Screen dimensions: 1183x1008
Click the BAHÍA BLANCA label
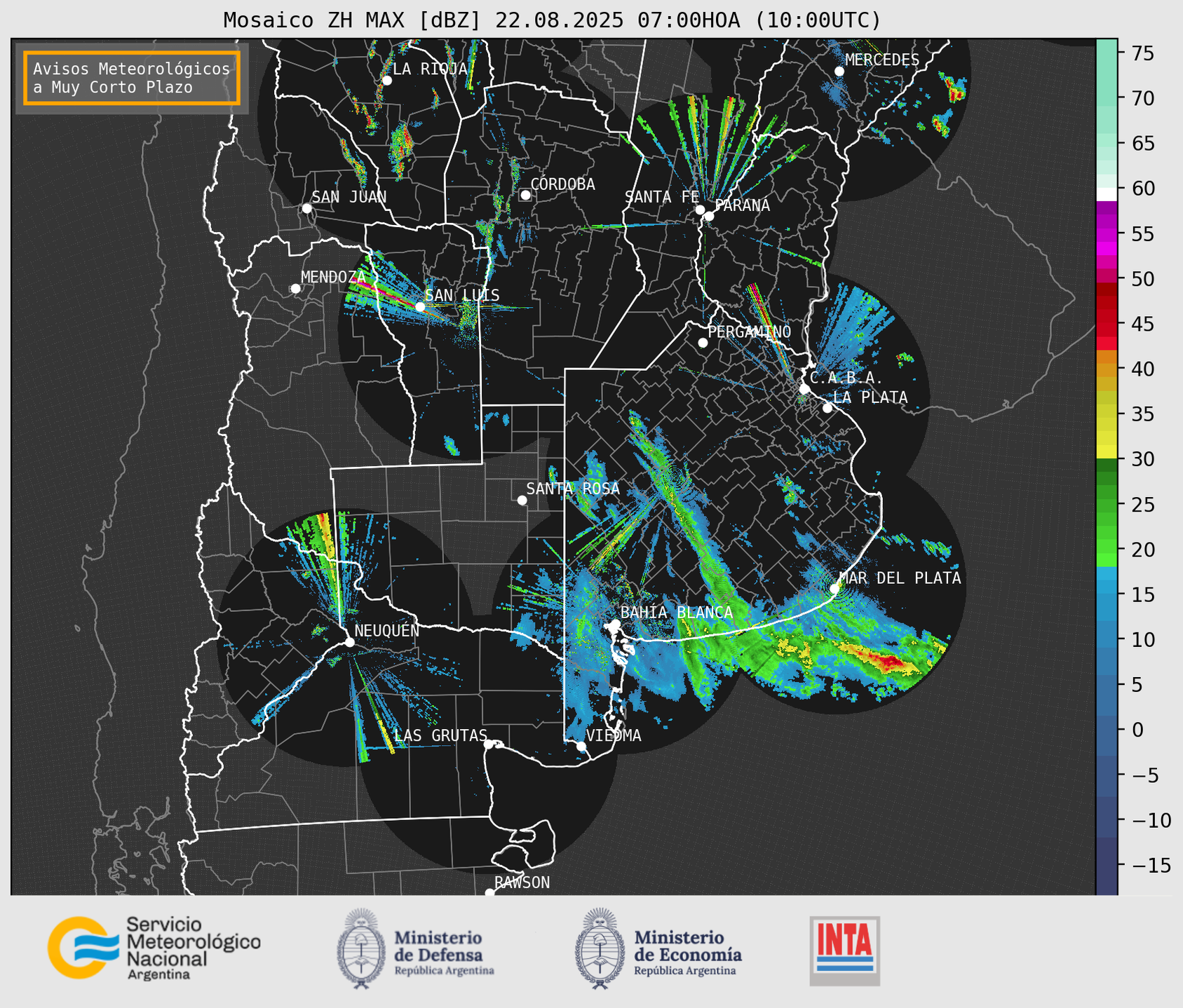pos(677,612)
